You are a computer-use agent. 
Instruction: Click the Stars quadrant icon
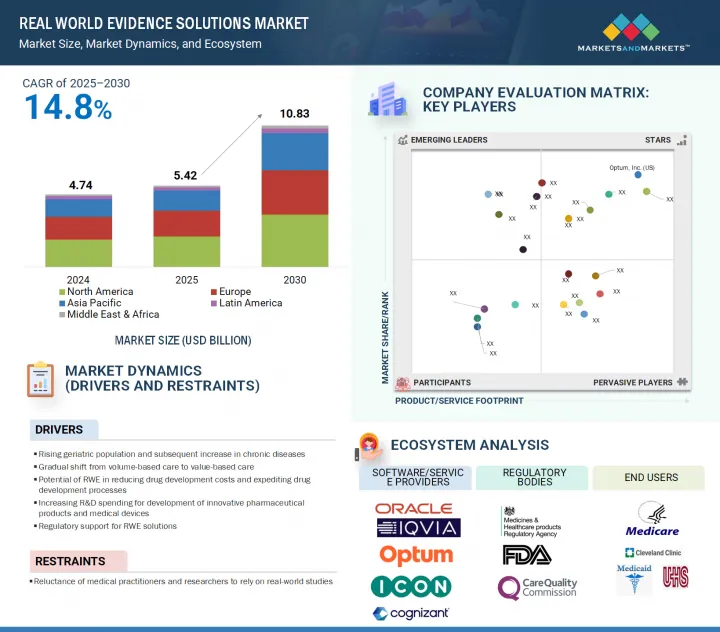(x=681, y=141)
